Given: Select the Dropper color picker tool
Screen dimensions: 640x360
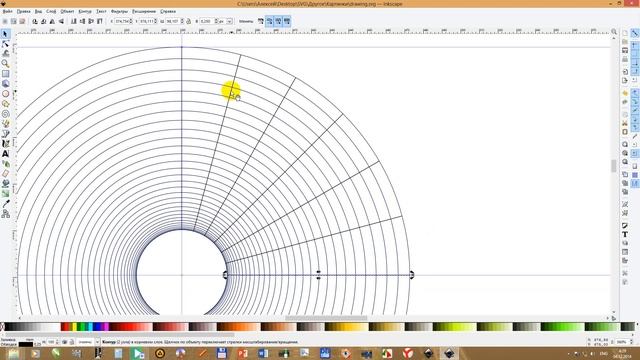Looking at the screenshot, I should pos(5,204).
